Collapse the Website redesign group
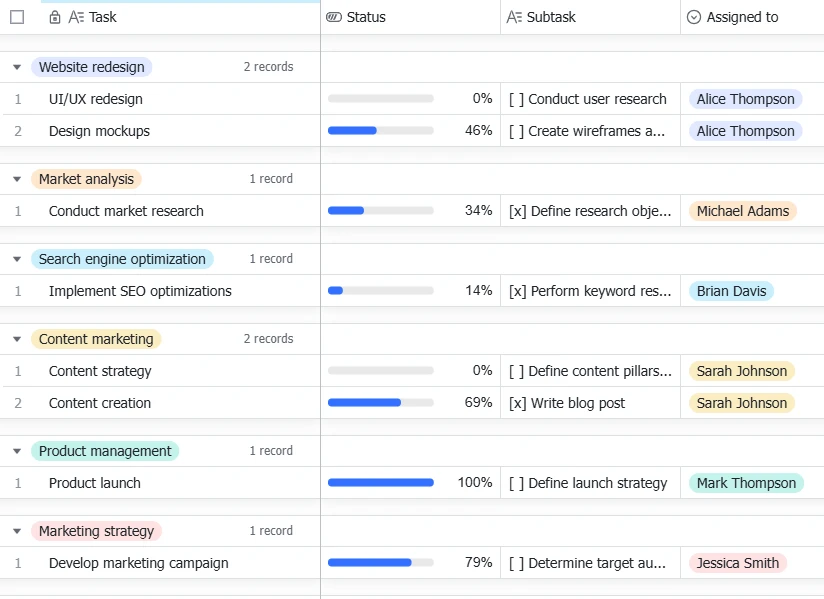Image resolution: width=824 pixels, height=599 pixels. 17,67
